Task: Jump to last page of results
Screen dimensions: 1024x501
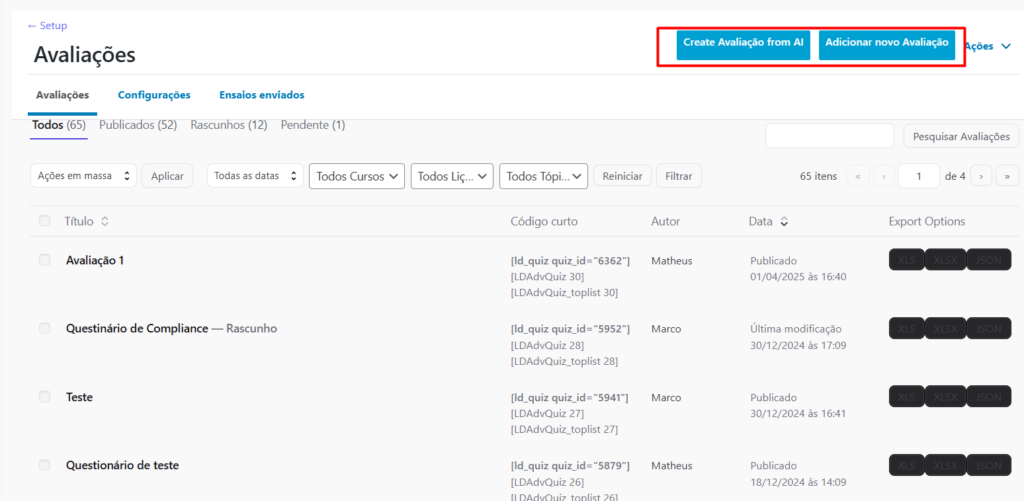Action: tap(1006, 176)
